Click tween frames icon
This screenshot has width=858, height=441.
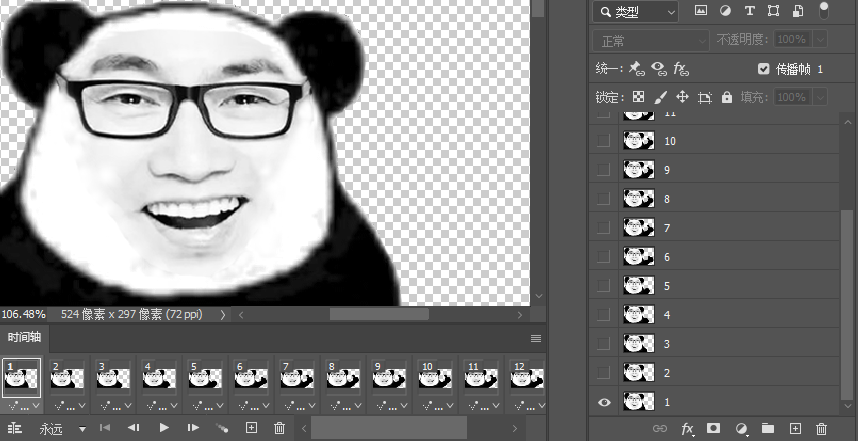tap(222, 428)
